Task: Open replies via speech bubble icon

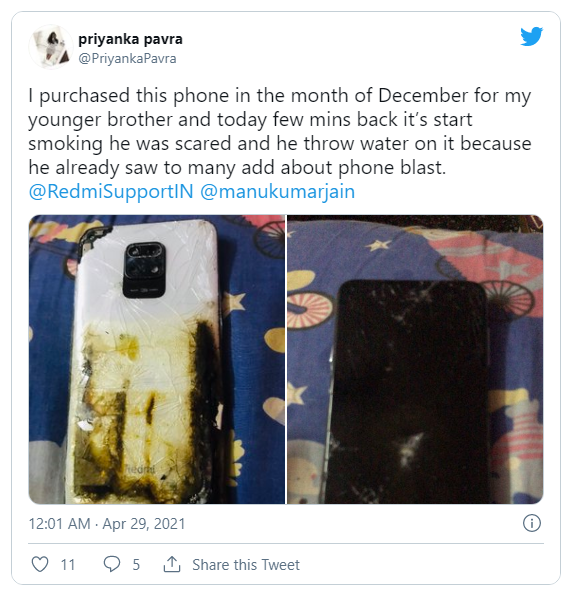Action: (112, 564)
